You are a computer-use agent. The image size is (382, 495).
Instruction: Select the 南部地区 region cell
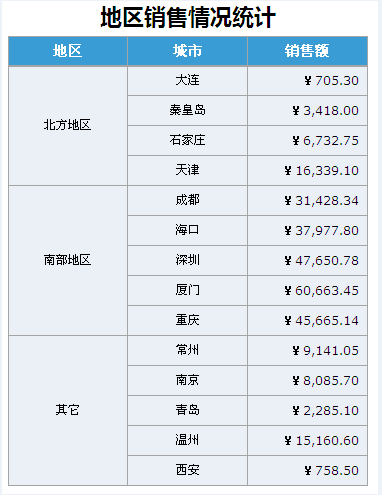[68, 261]
